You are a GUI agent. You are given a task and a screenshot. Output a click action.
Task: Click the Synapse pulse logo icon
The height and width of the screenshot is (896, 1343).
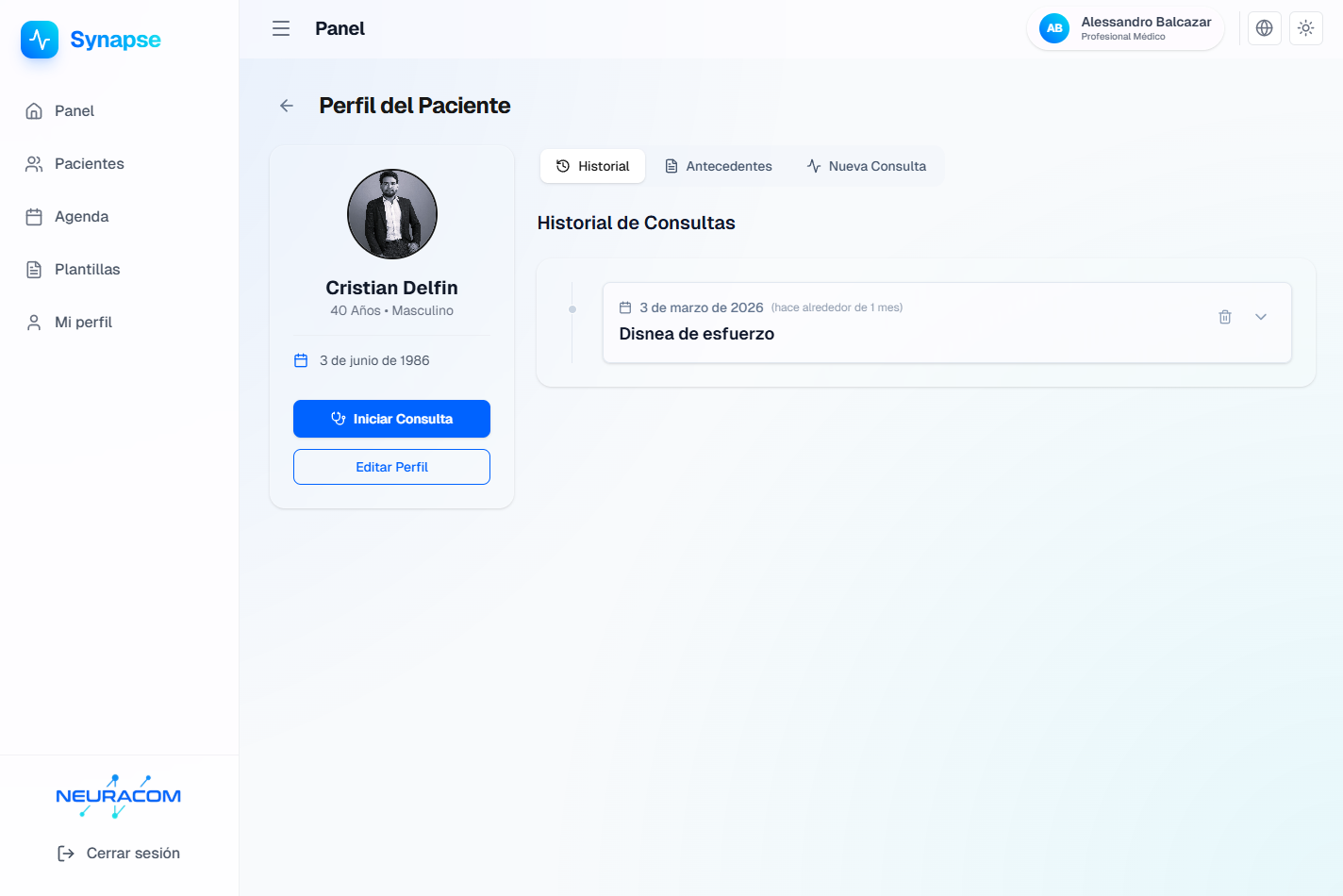pos(40,40)
